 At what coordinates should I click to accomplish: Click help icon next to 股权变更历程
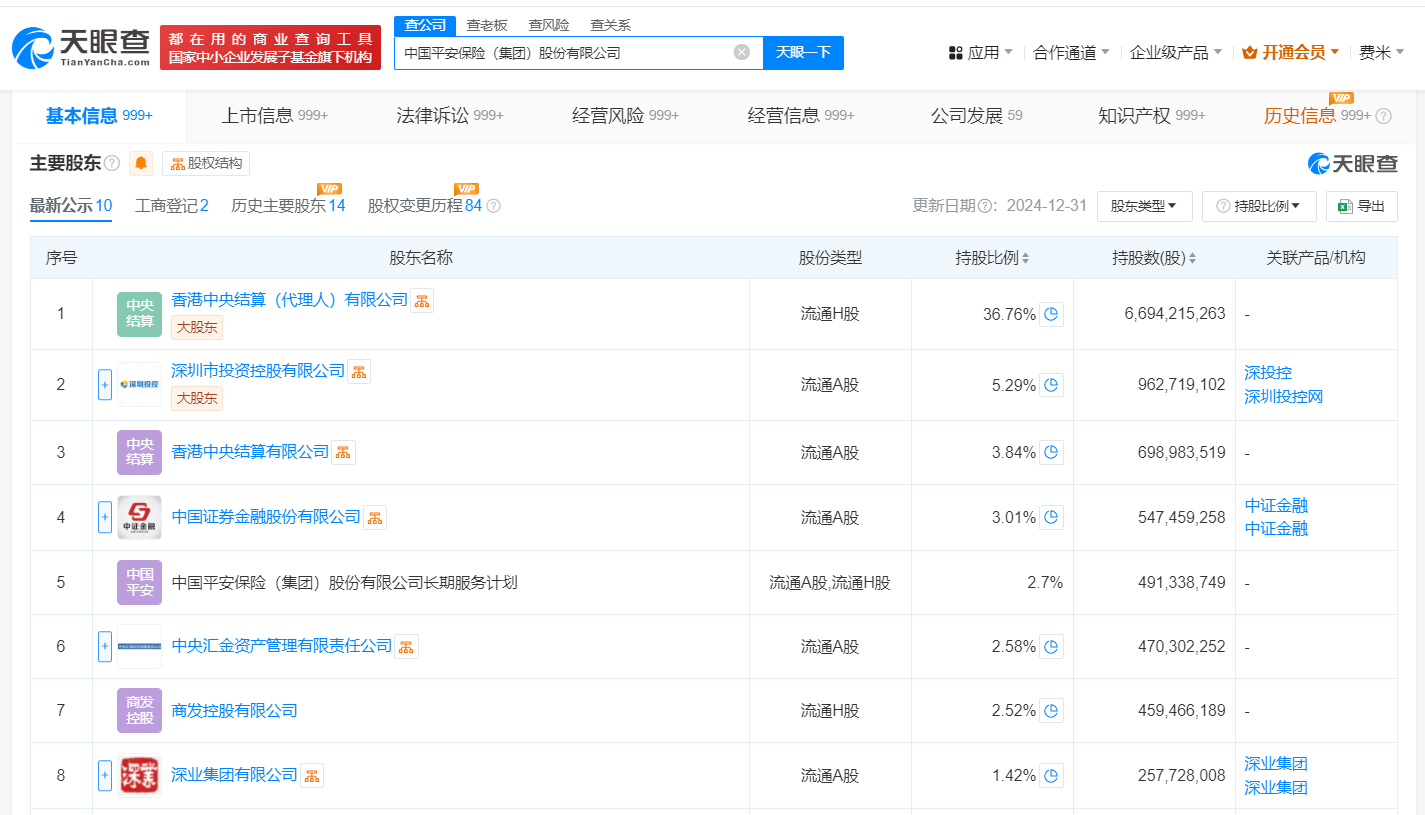(493, 206)
